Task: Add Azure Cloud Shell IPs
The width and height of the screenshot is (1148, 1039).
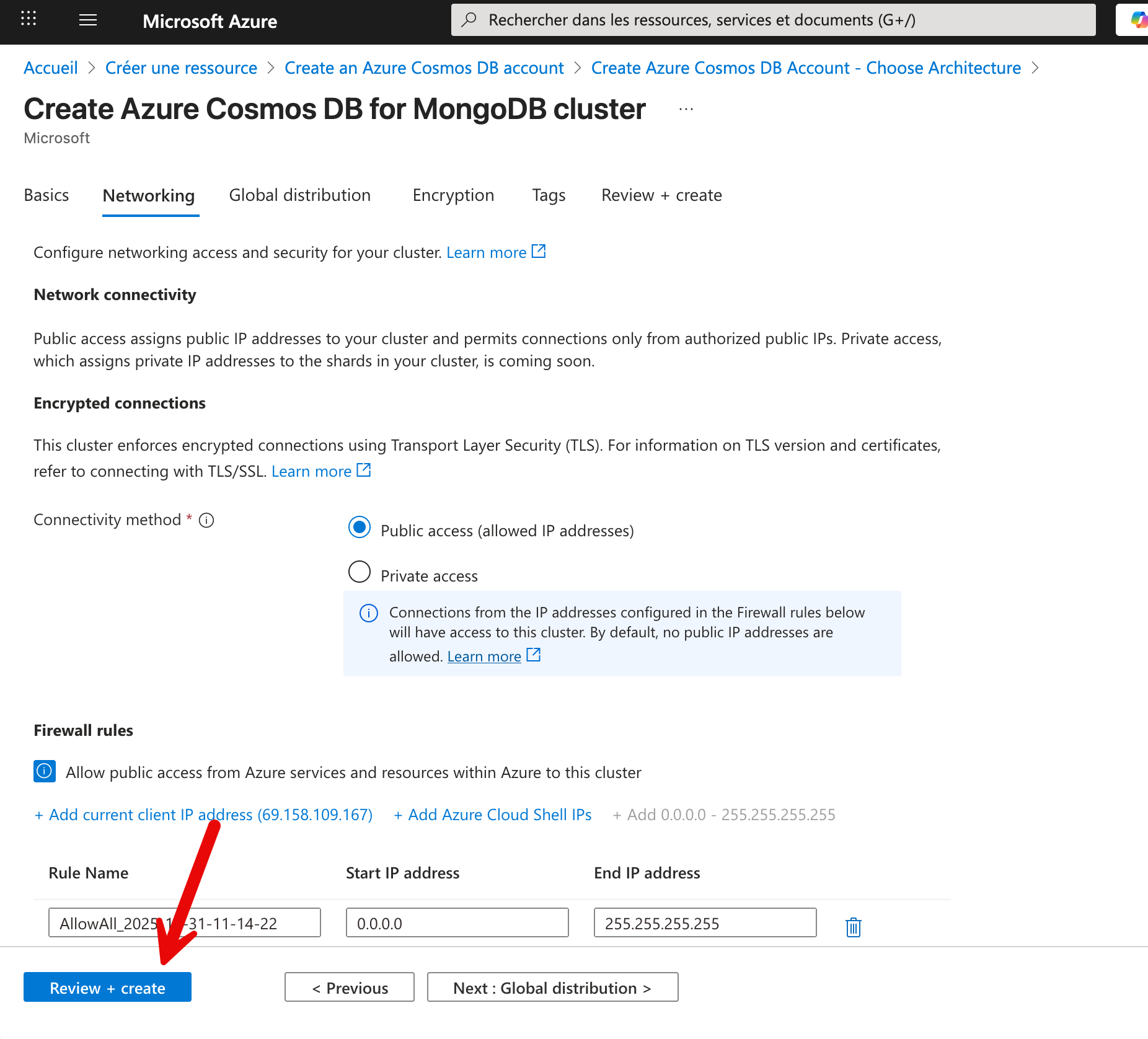Action: coord(492,814)
